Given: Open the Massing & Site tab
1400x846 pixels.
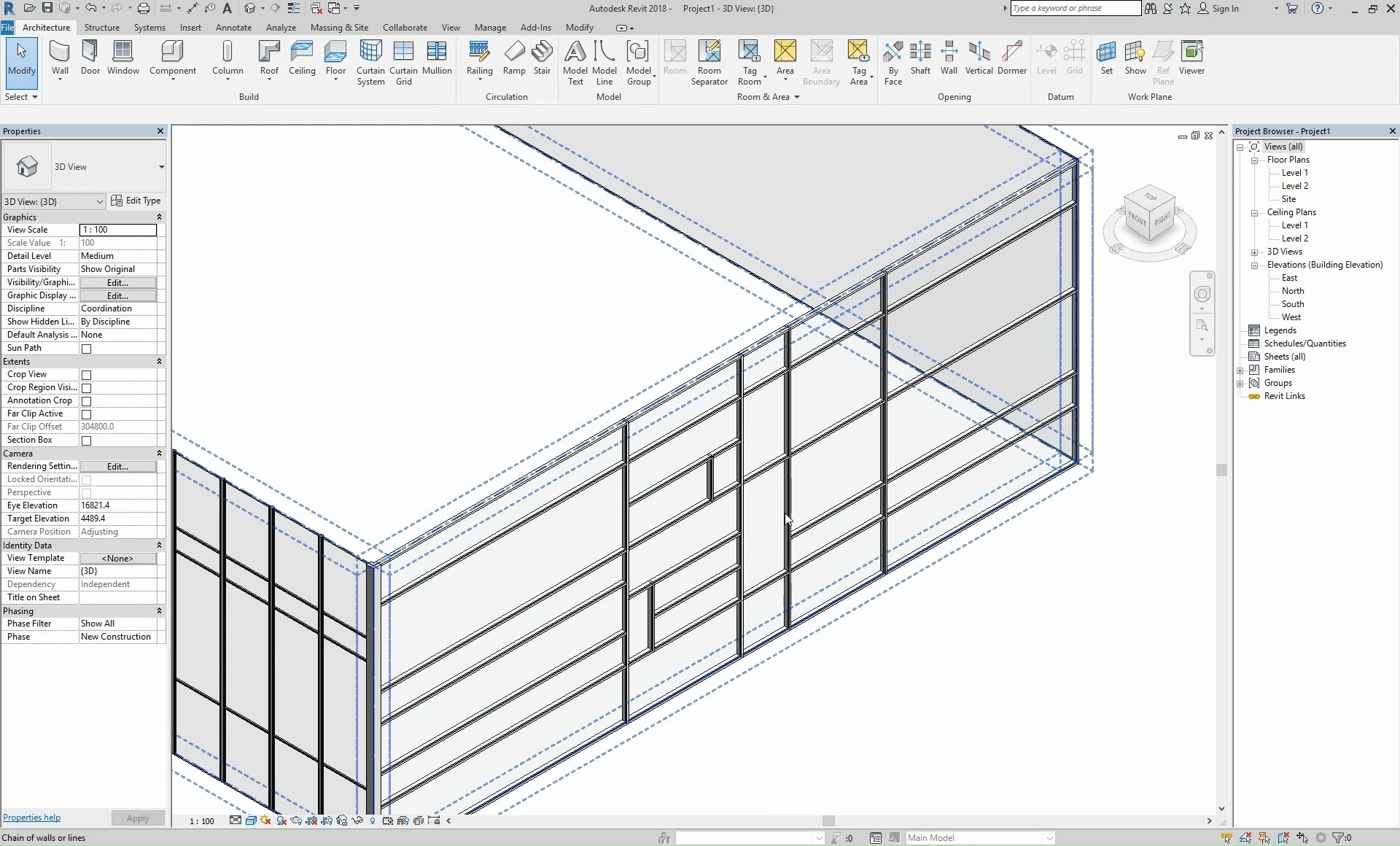Looking at the screenshot, I should tap(339, 28).
